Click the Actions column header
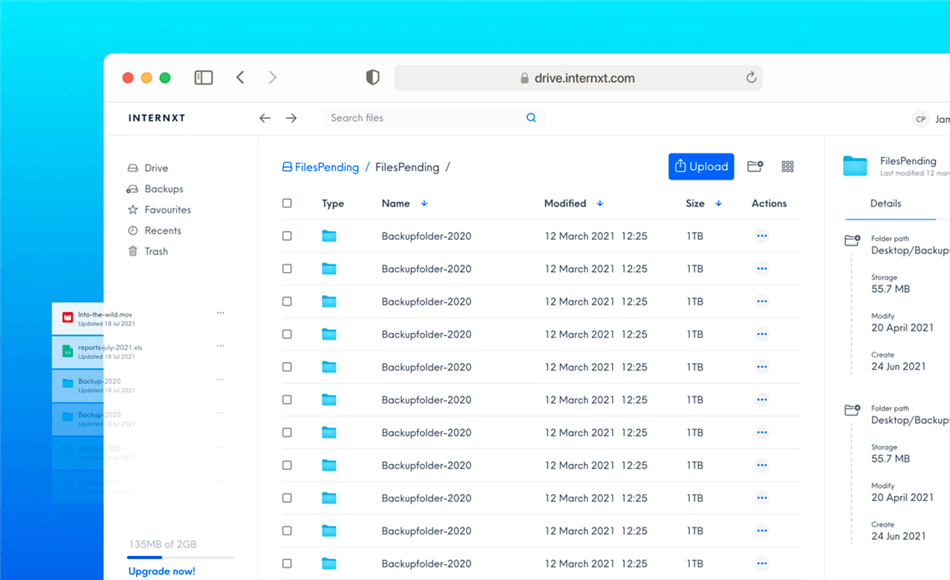950x580 pixels. pos(769,204)
